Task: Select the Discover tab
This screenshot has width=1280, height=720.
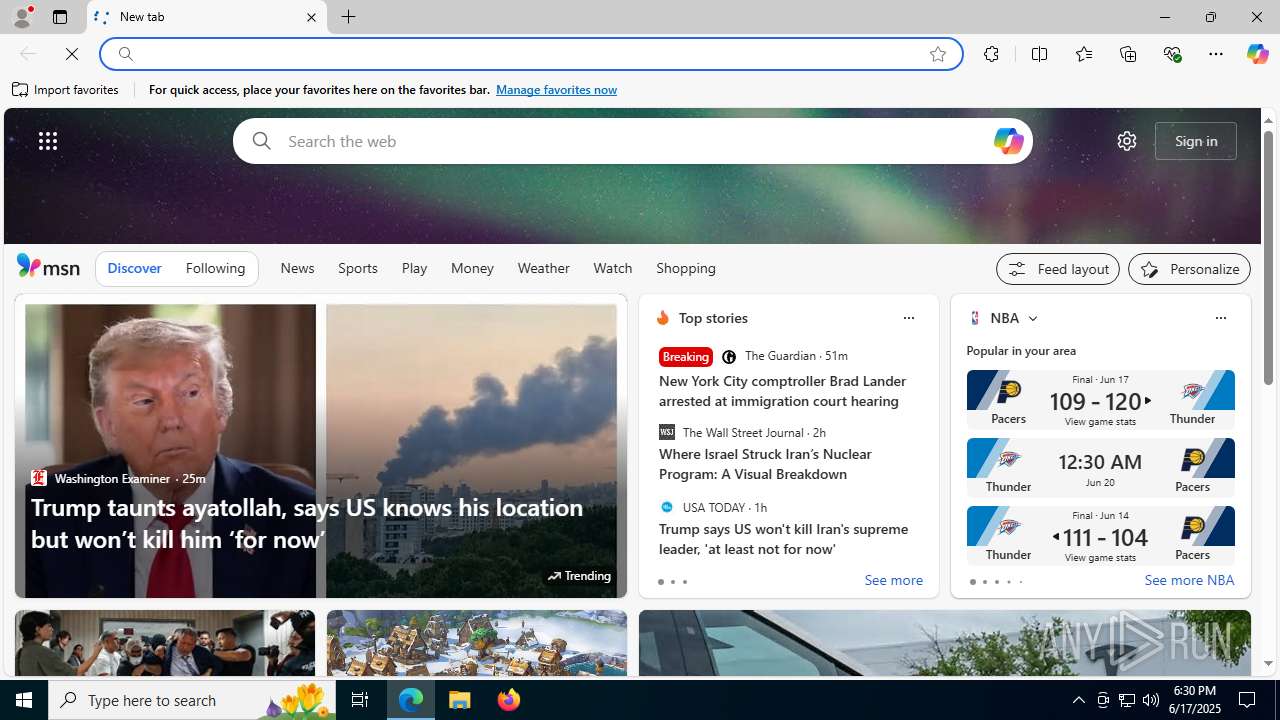Action: tap(134, 269)
